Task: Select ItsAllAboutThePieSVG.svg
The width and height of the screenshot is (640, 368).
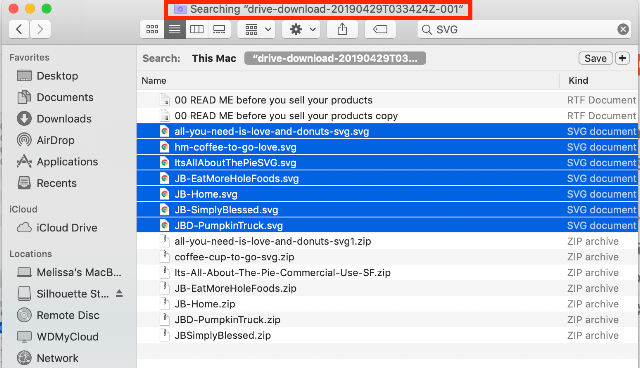Action: [x=387, y=163]
